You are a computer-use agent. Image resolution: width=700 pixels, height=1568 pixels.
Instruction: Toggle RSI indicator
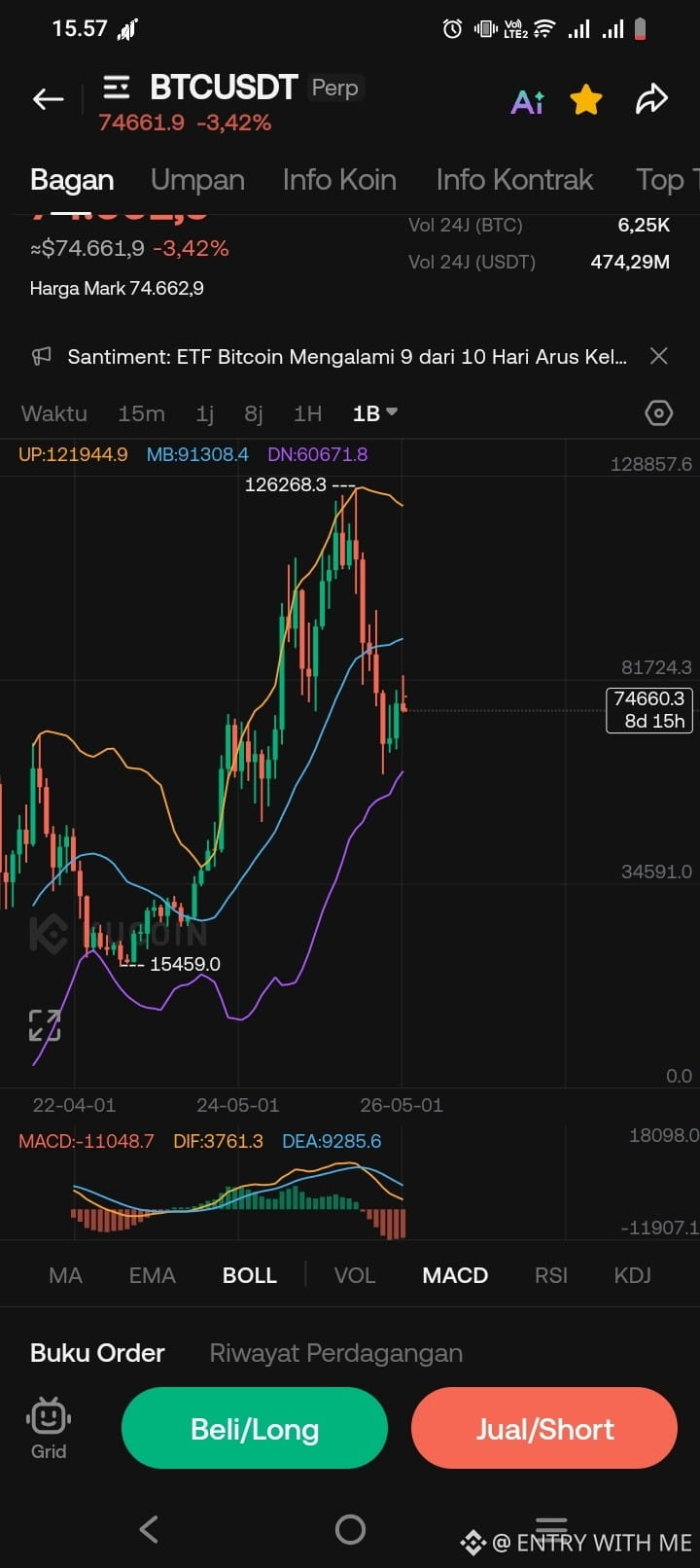[x=551, y=1275]
